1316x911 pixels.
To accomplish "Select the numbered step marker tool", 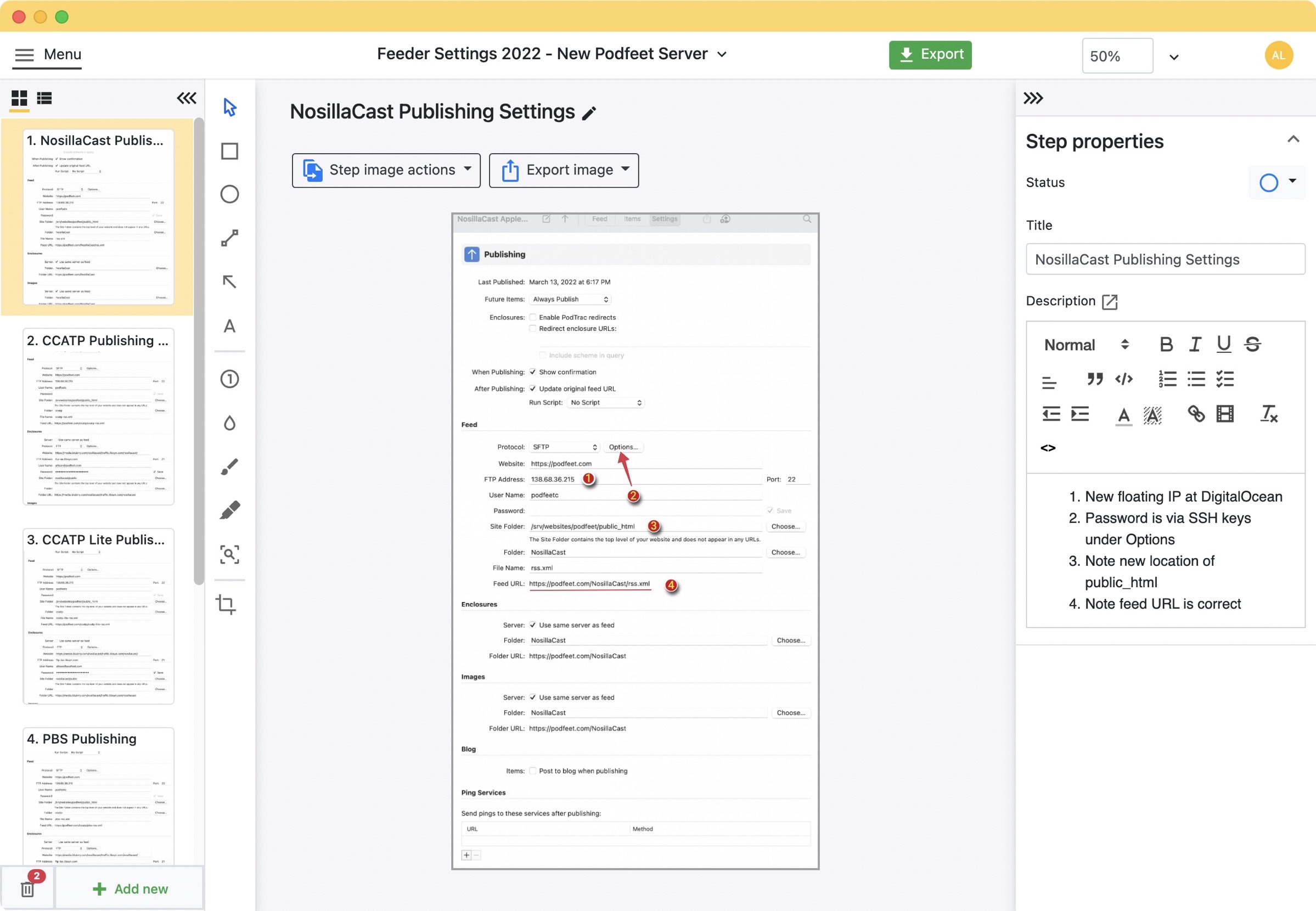I will point(229,379).
